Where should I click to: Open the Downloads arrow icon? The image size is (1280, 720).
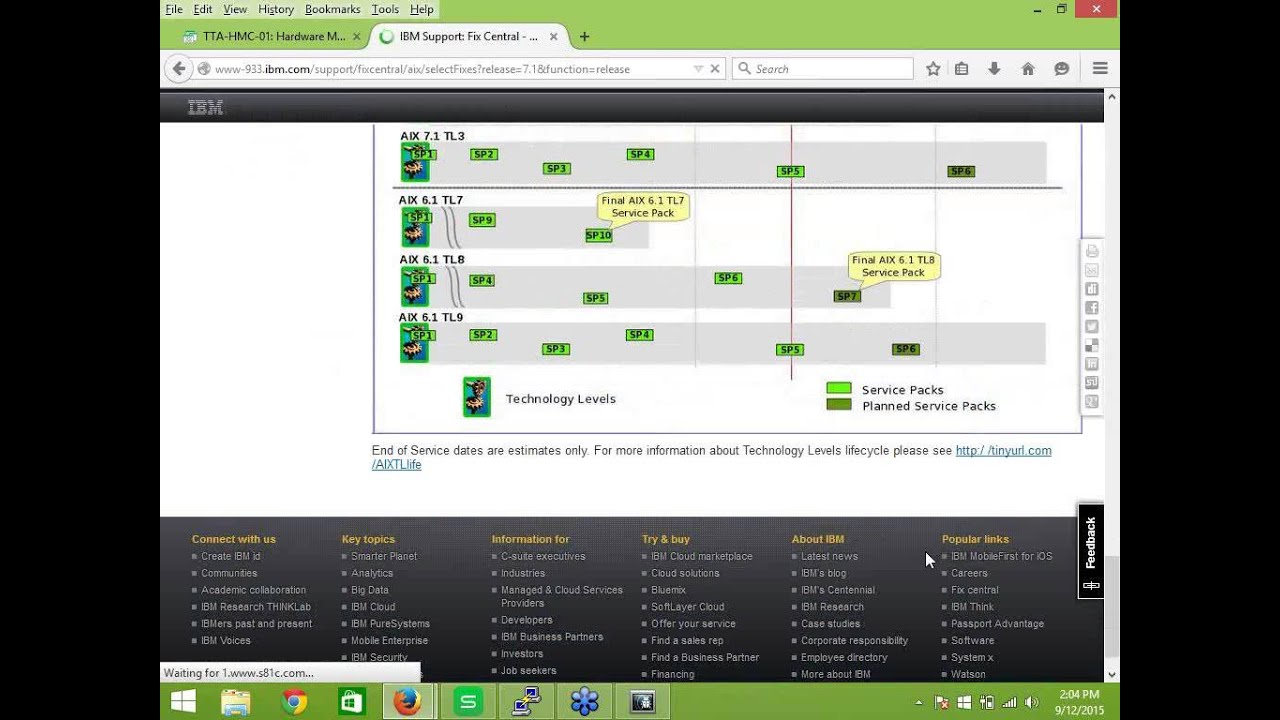[x=994, y=69]
